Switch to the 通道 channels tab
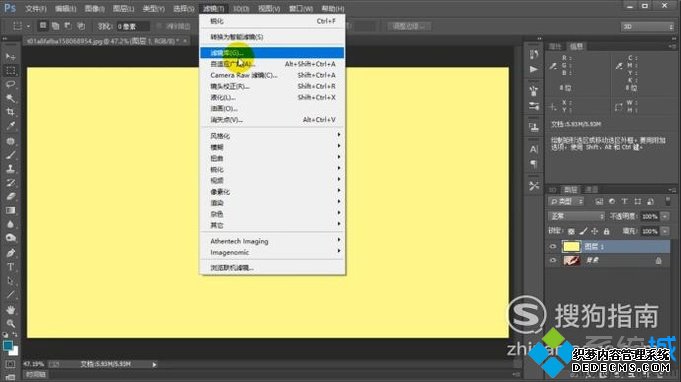 [591, 190]
